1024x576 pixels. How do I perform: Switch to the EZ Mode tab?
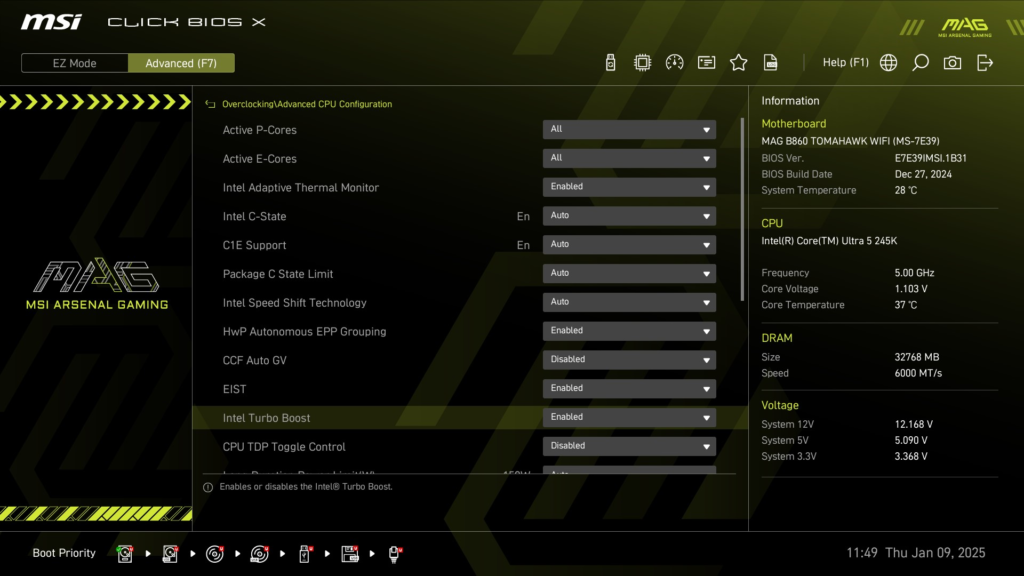pyautogui.click(x=73, y=62)
